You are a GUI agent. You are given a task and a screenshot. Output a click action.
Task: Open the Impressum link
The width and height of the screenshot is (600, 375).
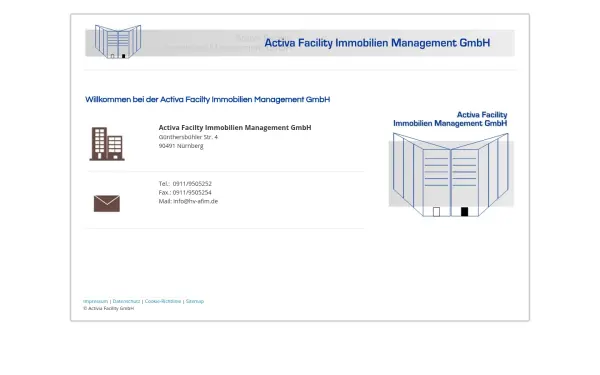coord(95,301)
